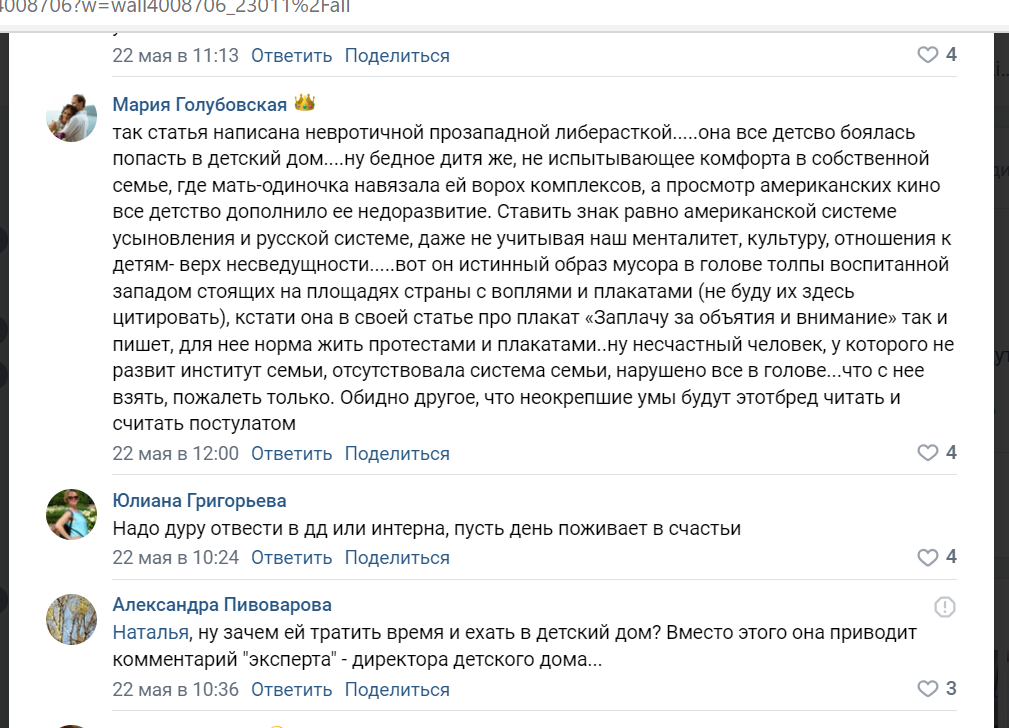Share the comment posted at 12:00

(397, 454)
